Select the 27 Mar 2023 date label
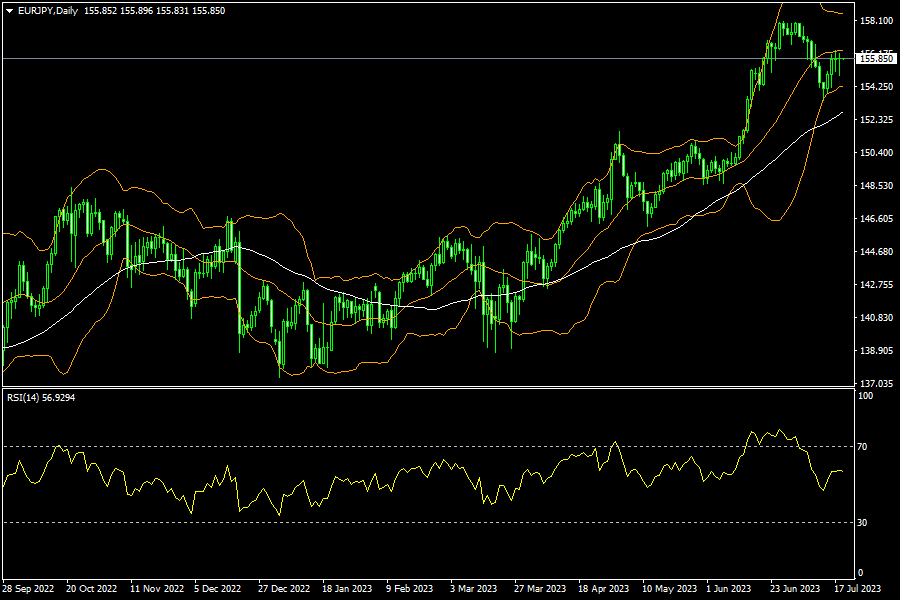This screenshot has width=900, height=600. pyautogui.click(x=540, y=589)
